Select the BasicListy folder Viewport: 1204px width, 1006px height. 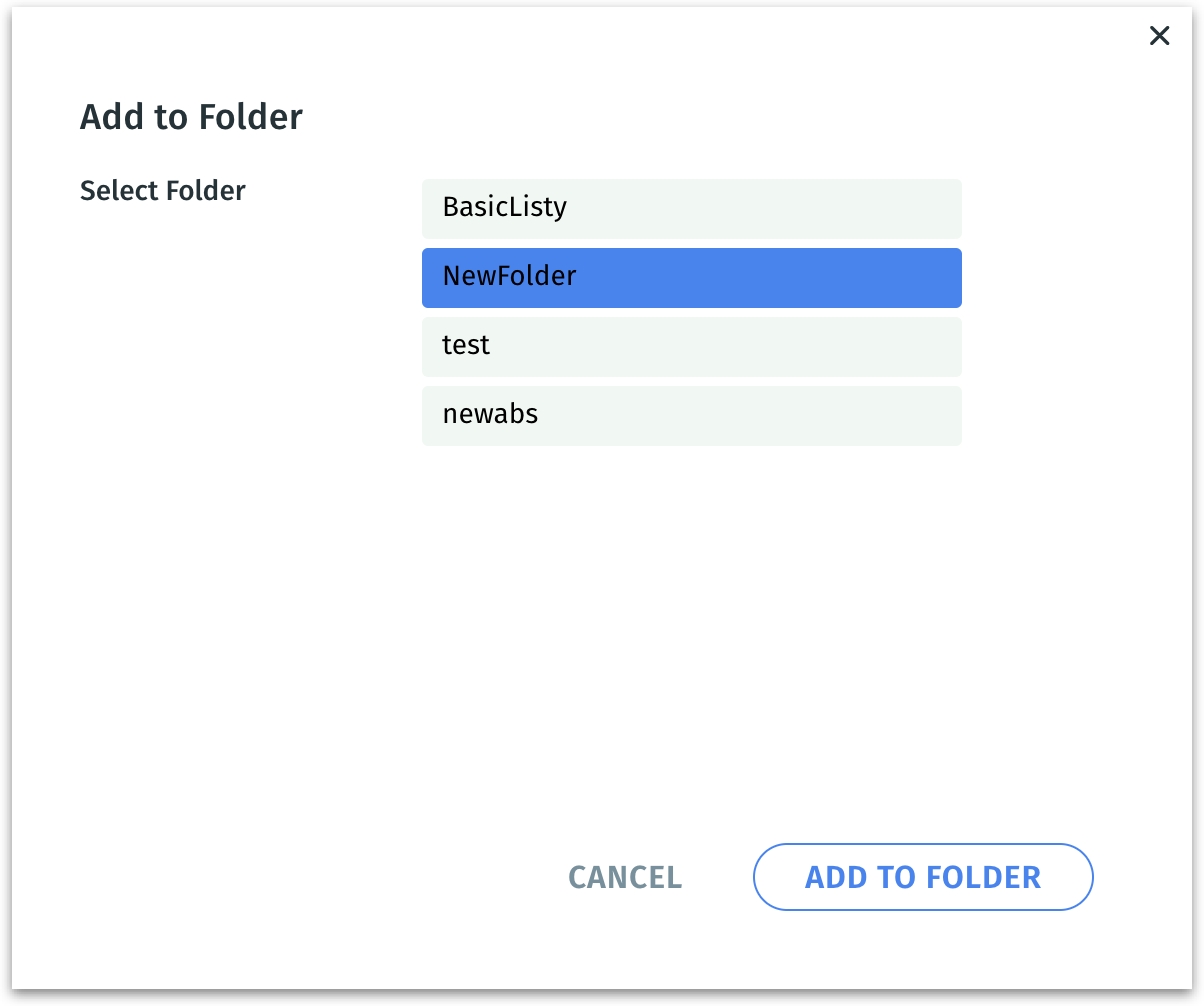point(691,208)
